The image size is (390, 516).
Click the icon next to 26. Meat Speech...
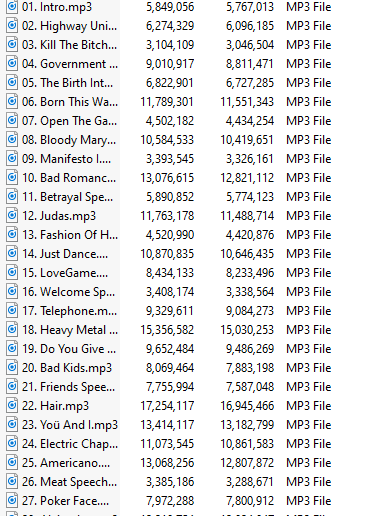coord(12,481)
